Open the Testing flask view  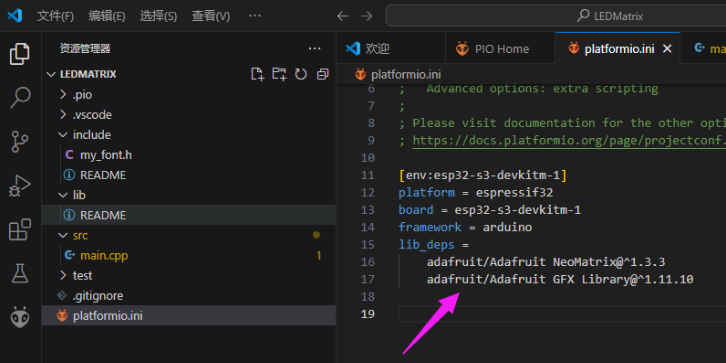pyautogui.click(x=20, y=273)
